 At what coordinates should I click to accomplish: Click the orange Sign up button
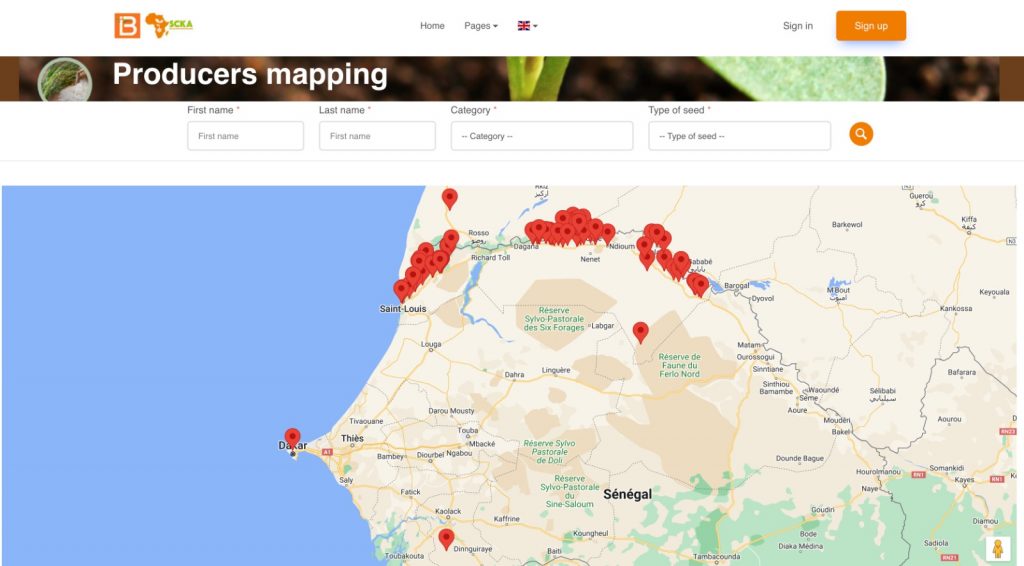(871, 26)
